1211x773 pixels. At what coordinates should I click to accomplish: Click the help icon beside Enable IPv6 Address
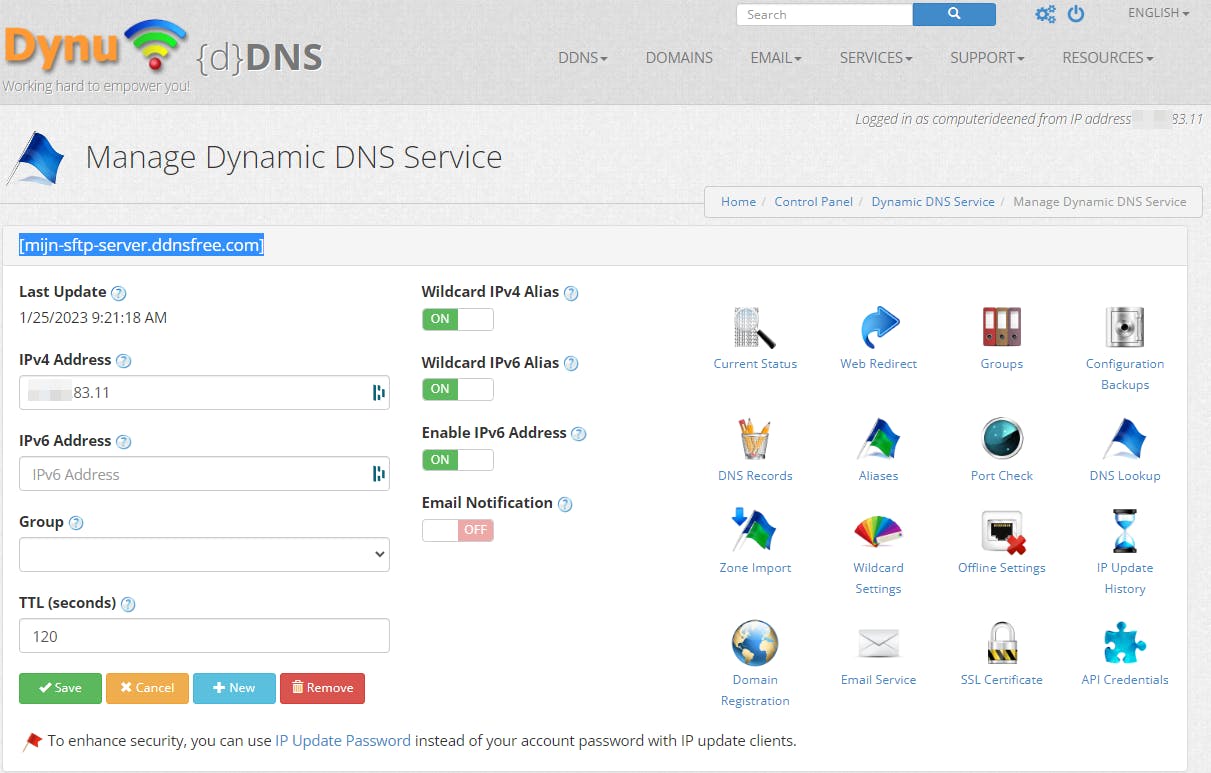coord(578,434)
